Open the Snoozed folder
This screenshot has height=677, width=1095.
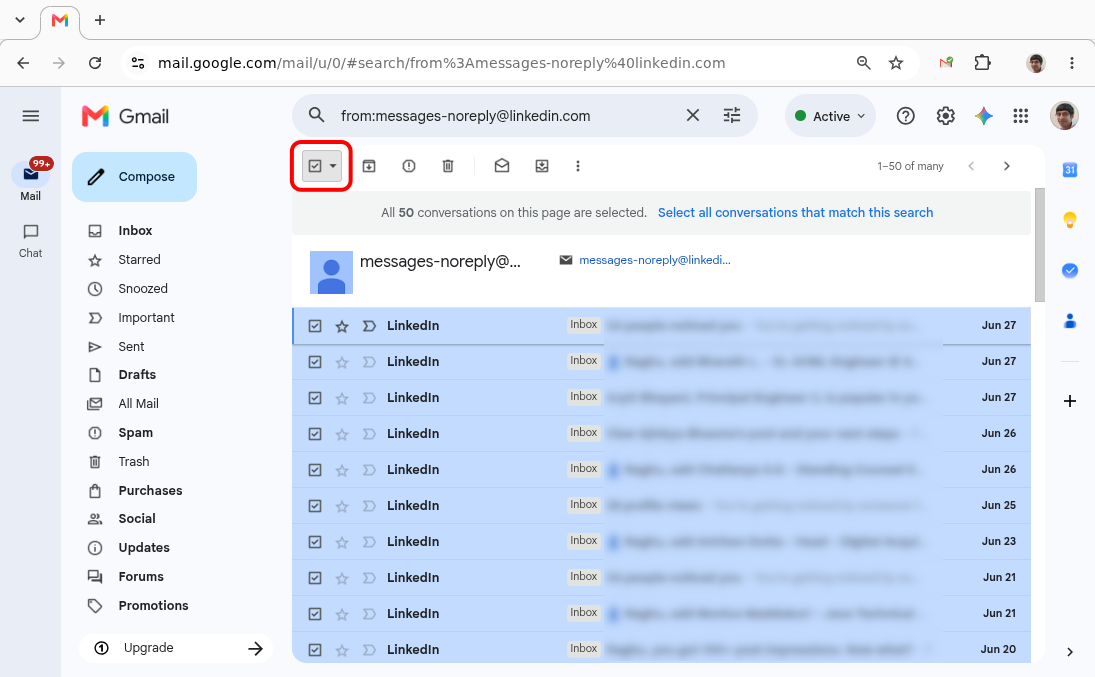pos(142,289)
